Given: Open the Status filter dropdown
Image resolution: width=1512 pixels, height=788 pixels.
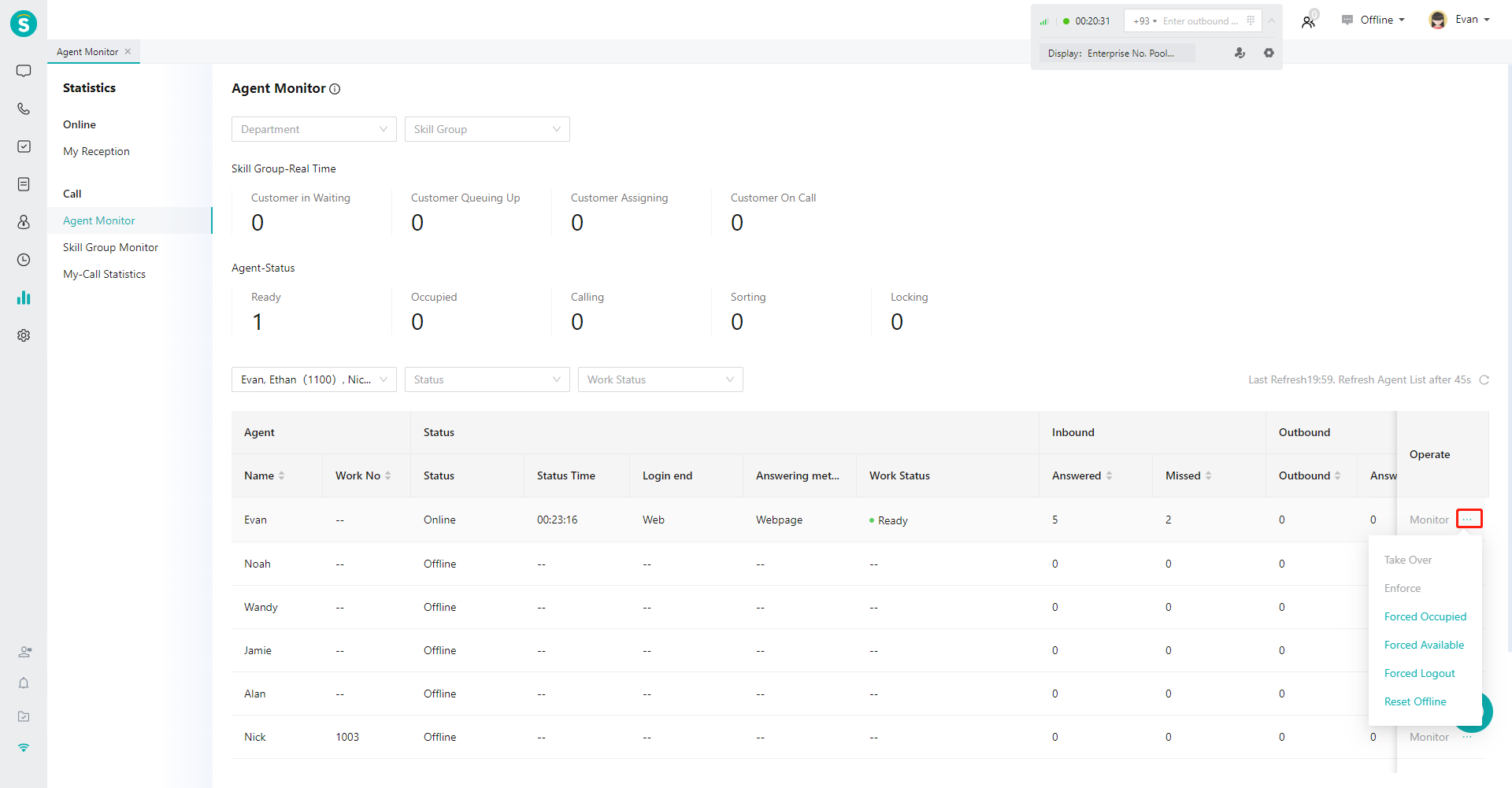Looking at the screenshot, I should coord(487,379).
